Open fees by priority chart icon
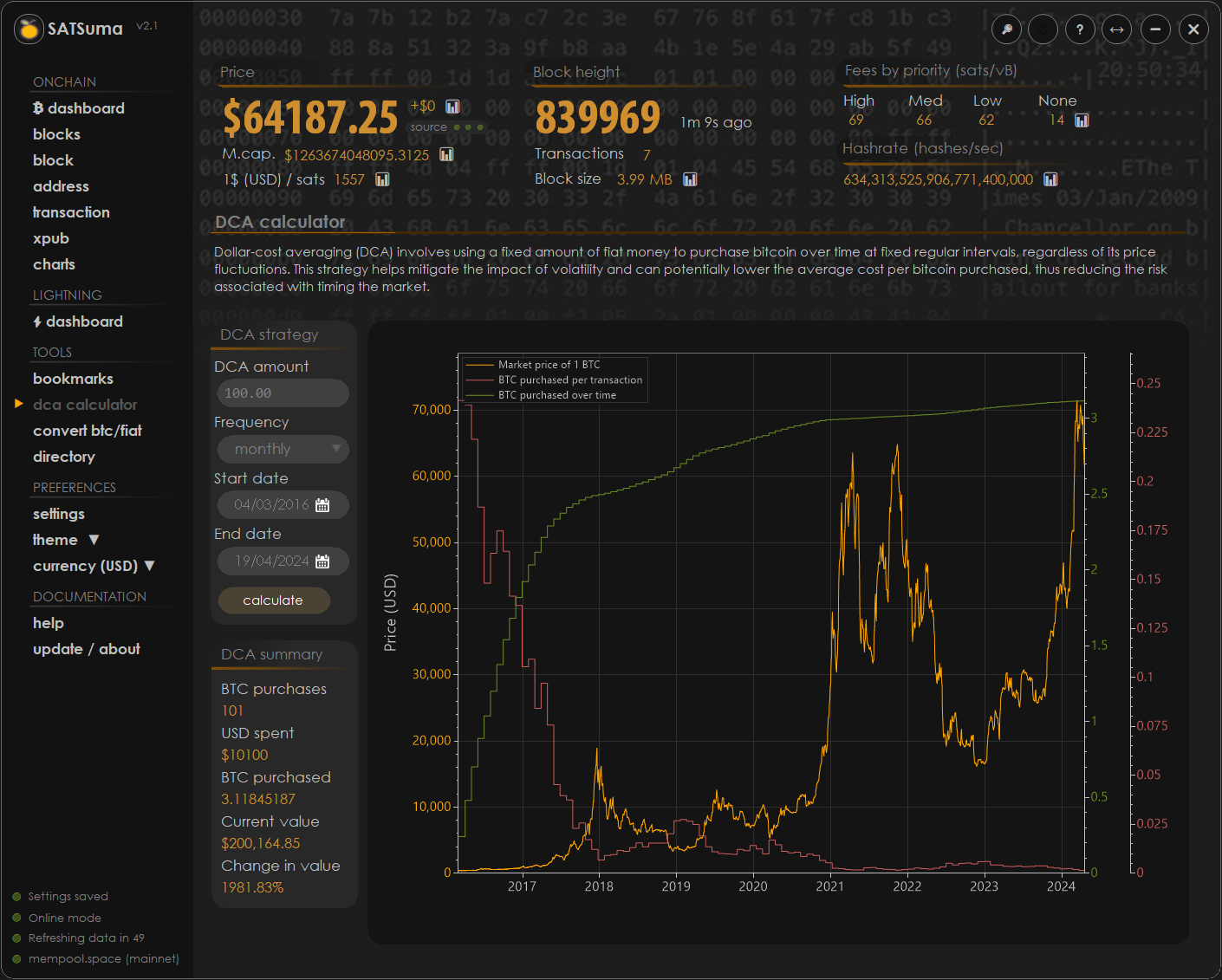The image size is (1222, 980). click(1082, 120)
